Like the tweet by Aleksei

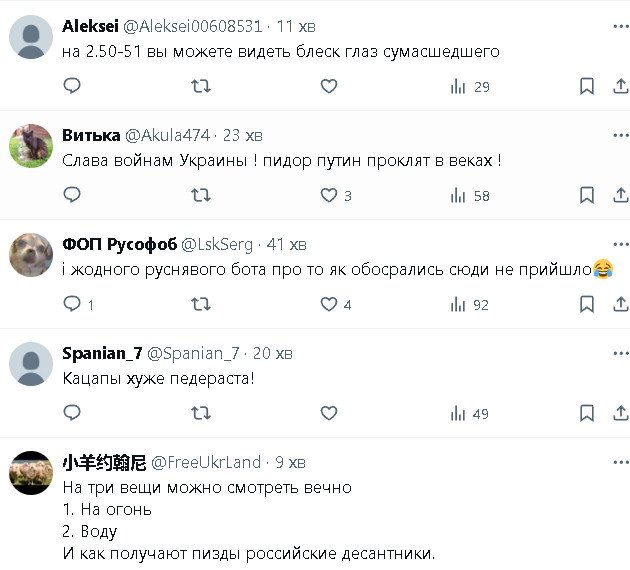tap(328, 87)
